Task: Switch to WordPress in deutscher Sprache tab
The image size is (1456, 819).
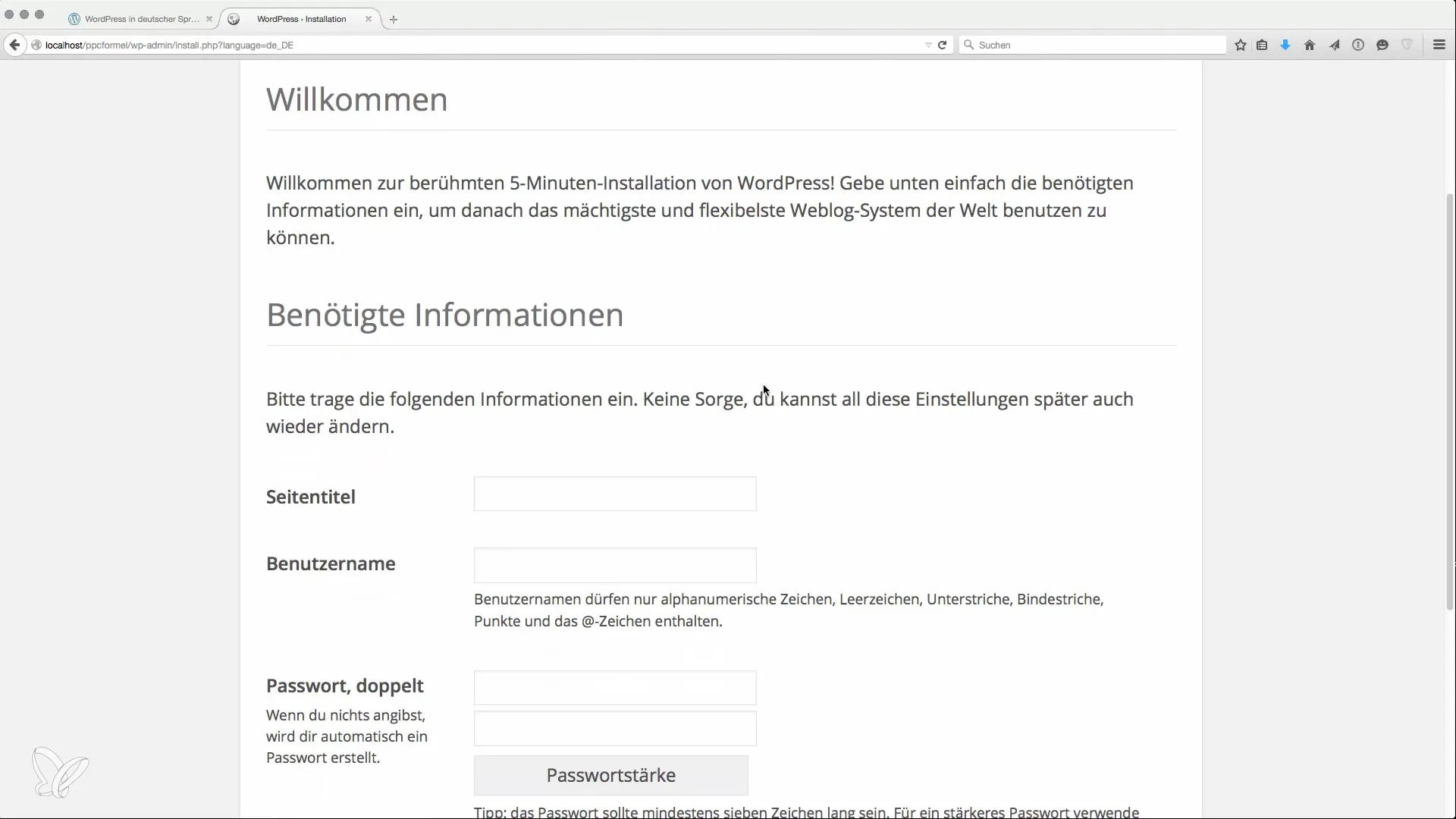Action: click(x=141, y=19)
